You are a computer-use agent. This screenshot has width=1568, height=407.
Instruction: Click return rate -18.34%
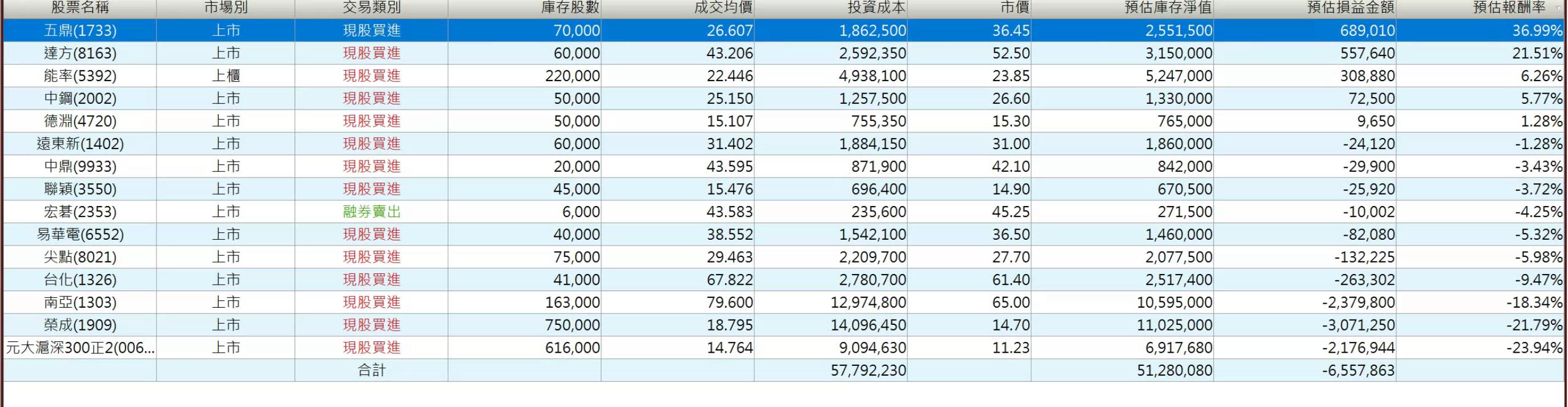coord(1534,303)
